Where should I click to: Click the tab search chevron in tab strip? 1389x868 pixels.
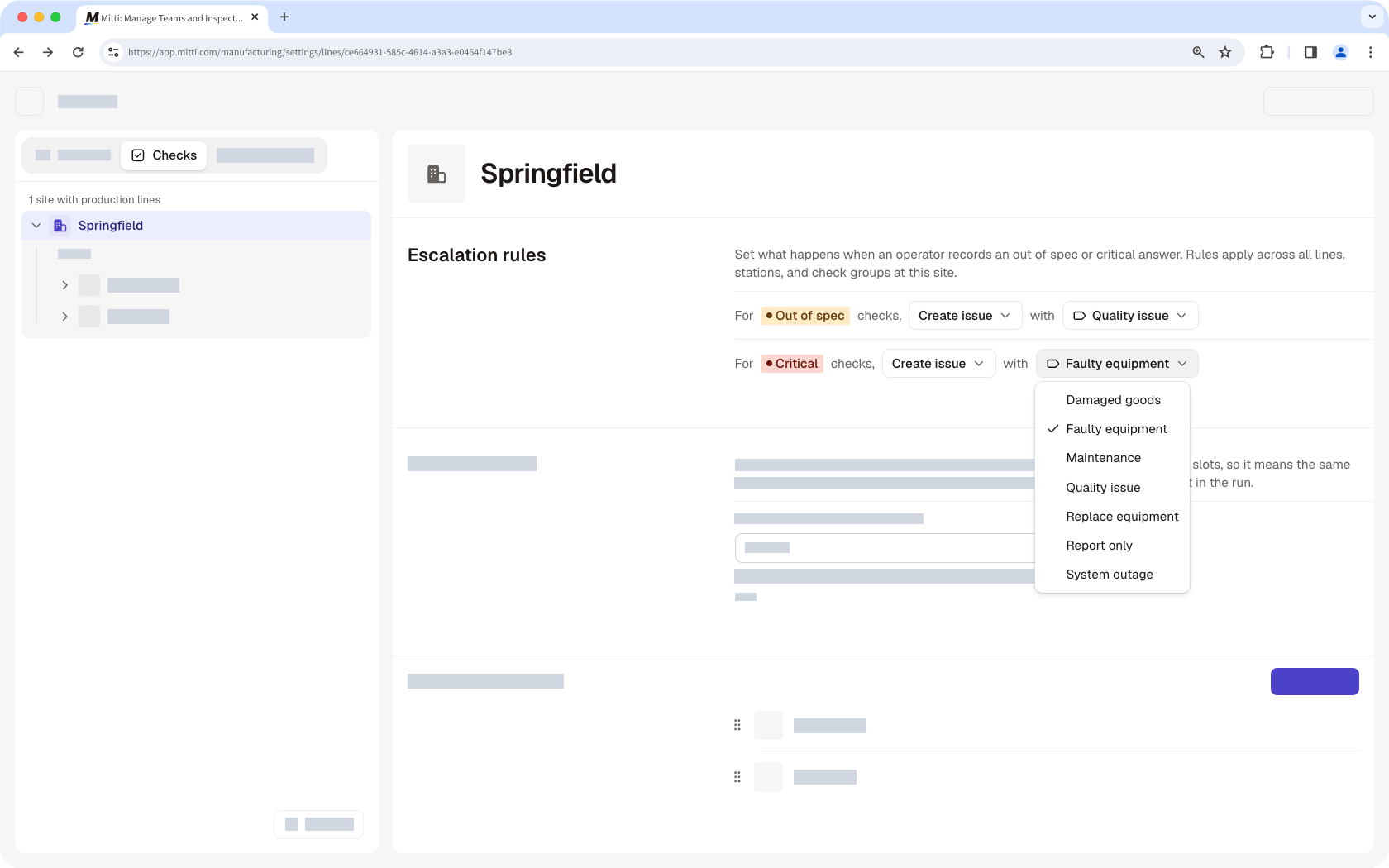coord(1372,17)
